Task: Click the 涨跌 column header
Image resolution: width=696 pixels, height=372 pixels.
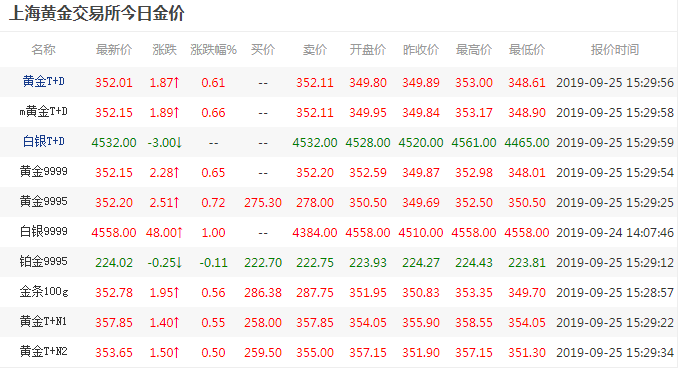Action: click(165, 50)
